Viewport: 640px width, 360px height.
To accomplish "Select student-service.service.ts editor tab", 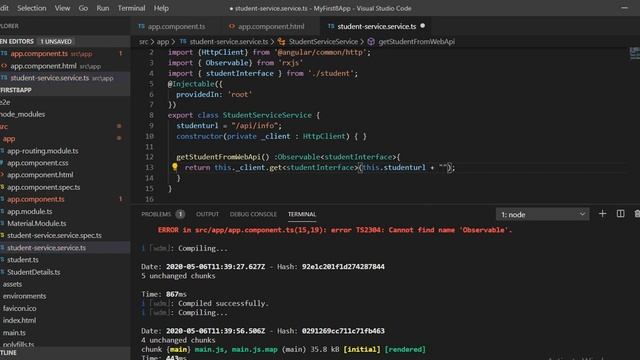I will pyautogui.click(x=376, y=27).
